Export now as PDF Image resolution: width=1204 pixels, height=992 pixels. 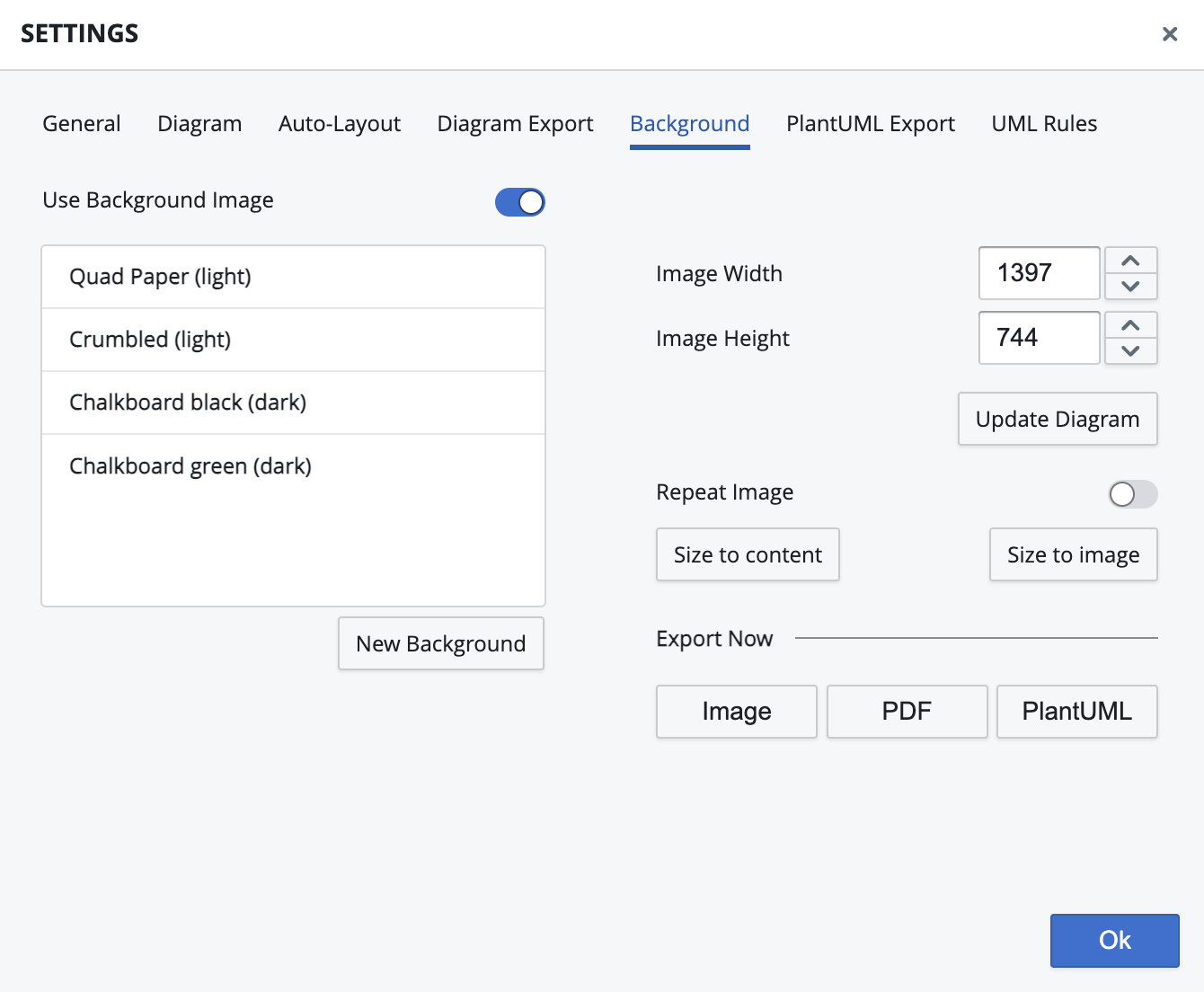coord(907,712)
